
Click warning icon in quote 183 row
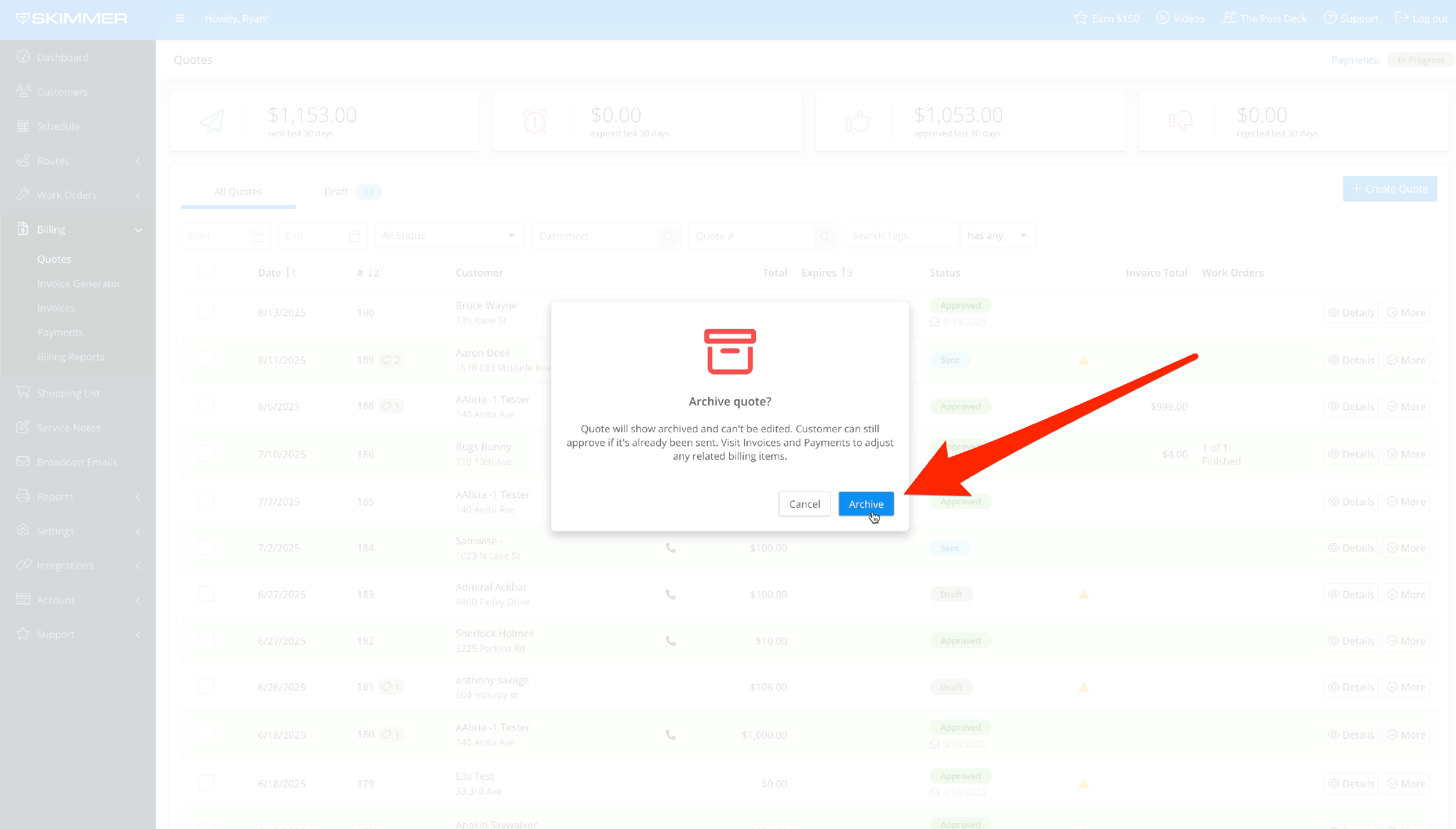click(1083, 595)
